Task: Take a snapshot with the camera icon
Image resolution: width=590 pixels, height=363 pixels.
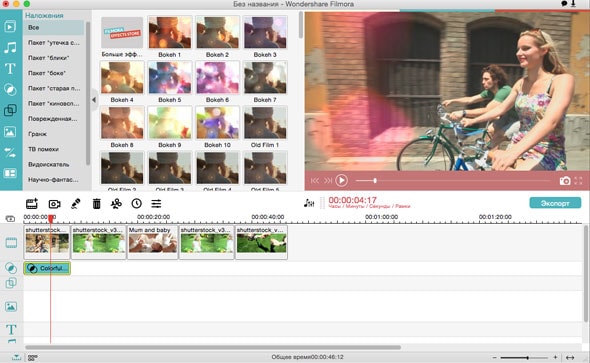Action: pos(565,181)
